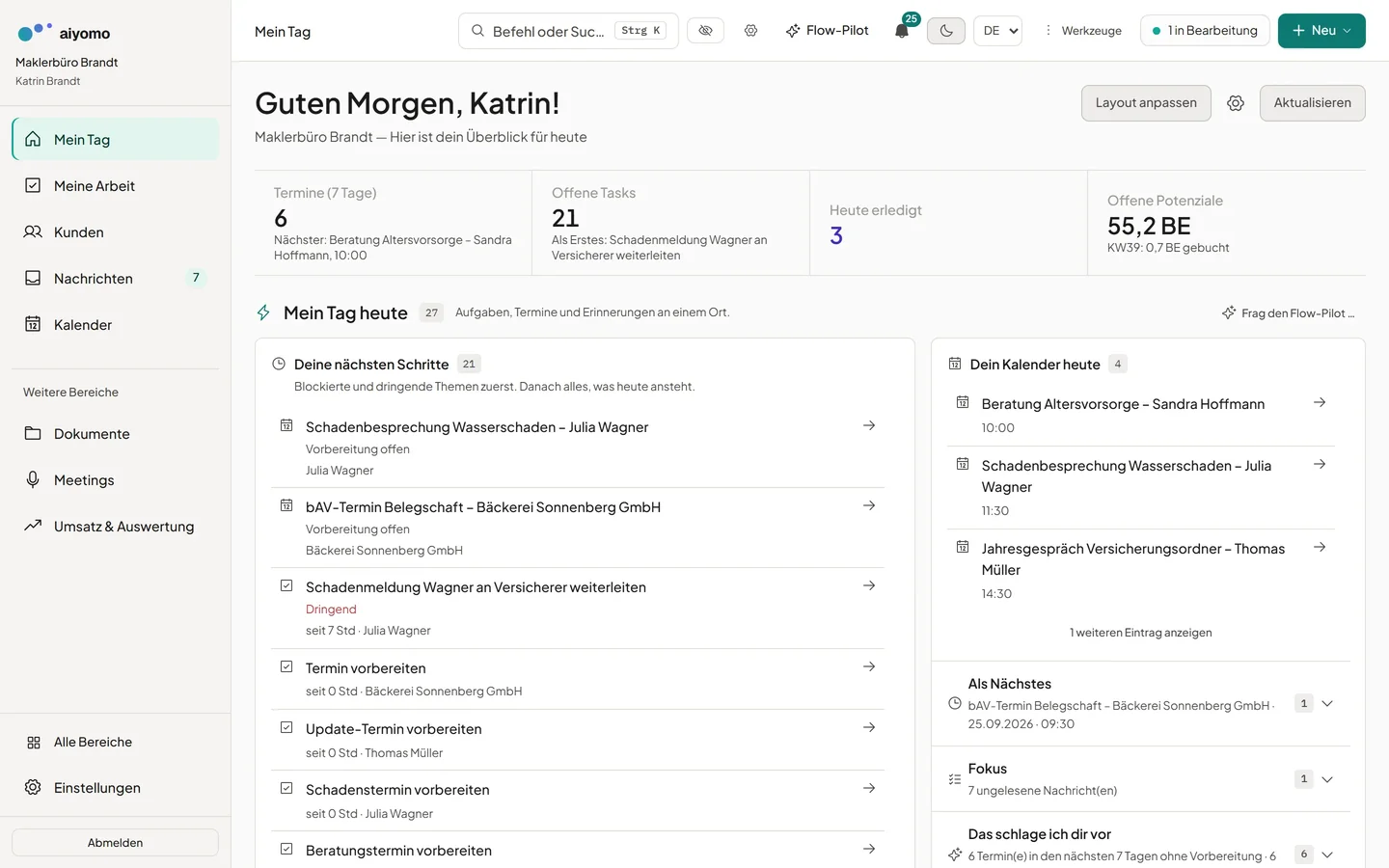This screenshot has width=1389, height=868.
Task: Click the count badge 21 next to Deine nächsten Schritte
Action: (469, 364)
